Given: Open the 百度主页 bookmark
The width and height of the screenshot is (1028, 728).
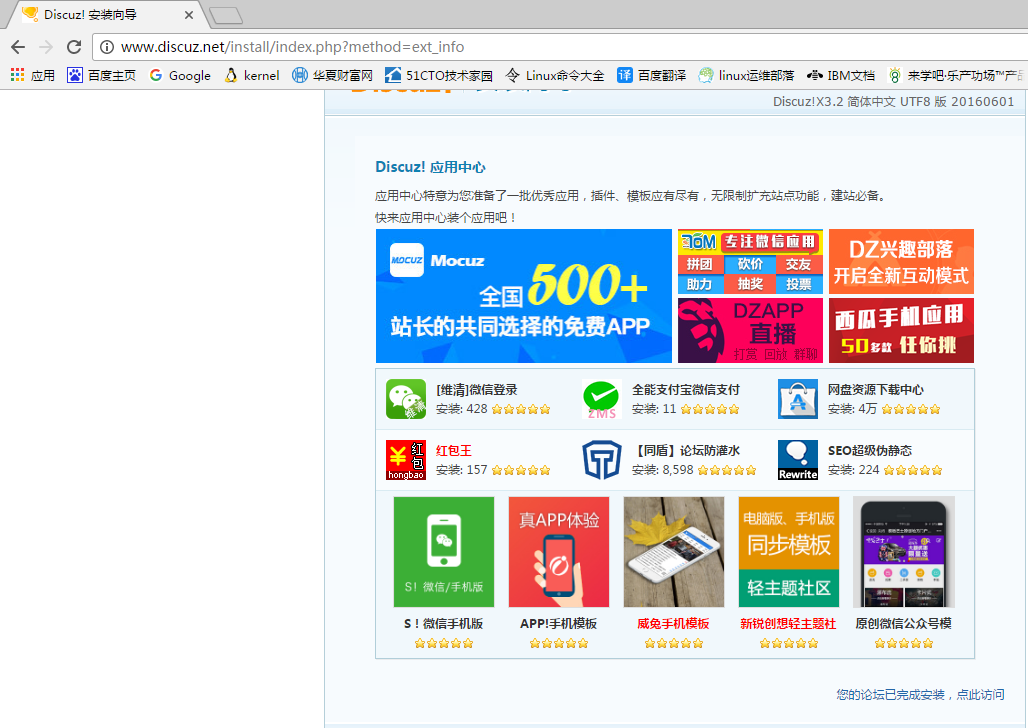Looking at the screenshot, I should coord(102,75).
